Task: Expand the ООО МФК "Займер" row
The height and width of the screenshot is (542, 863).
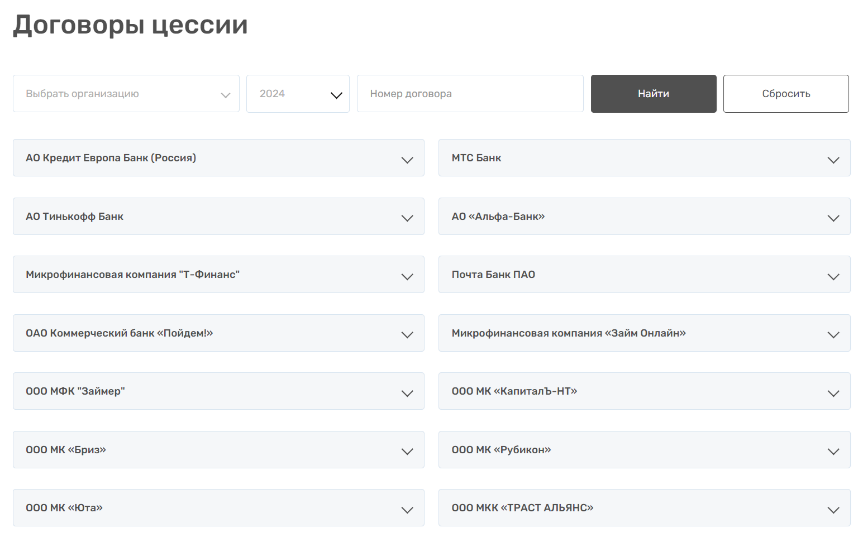Action: tap(218, 391)
